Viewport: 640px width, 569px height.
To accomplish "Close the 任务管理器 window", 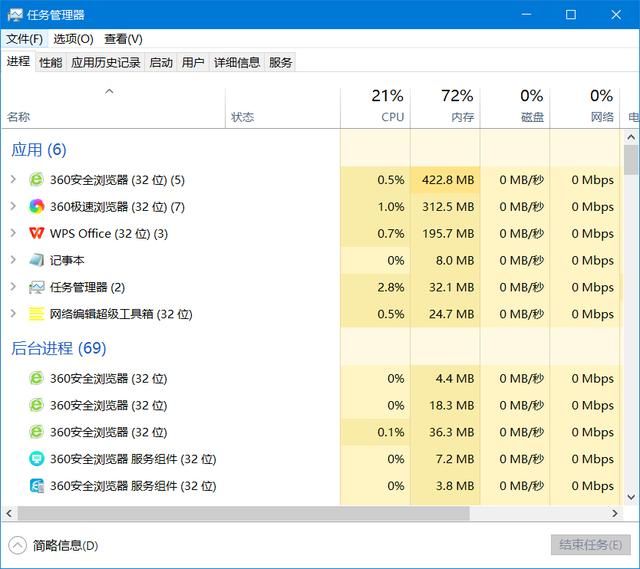I will (x=616, y=15).
